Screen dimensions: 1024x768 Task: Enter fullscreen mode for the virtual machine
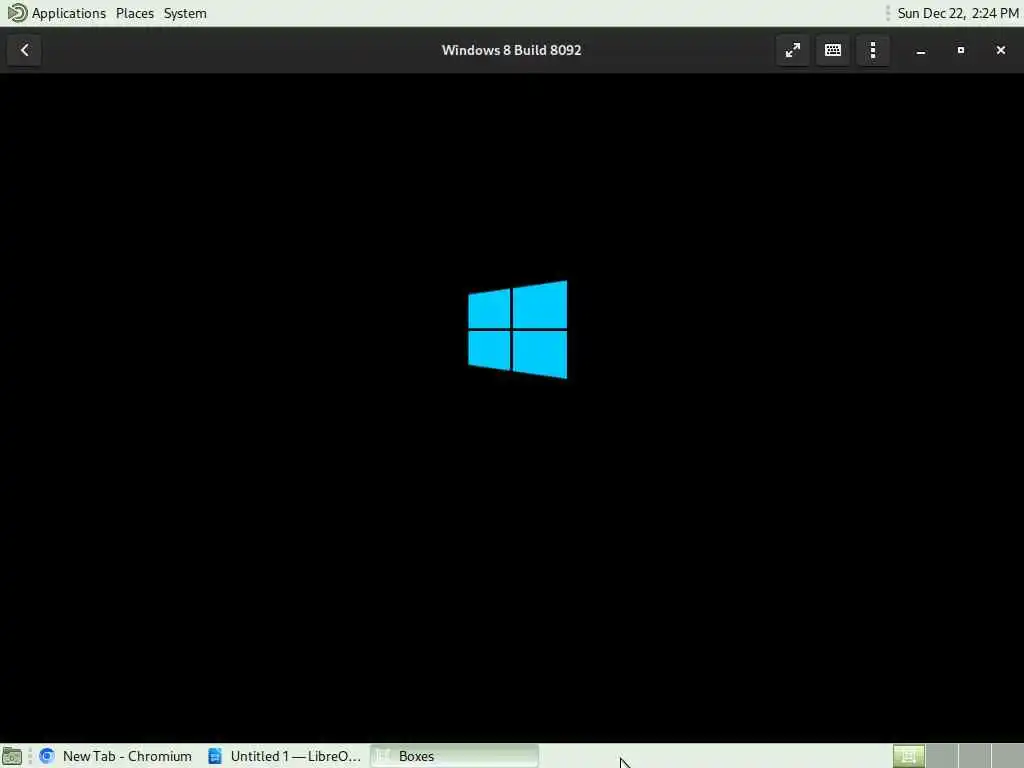click(x=793, y=50)
